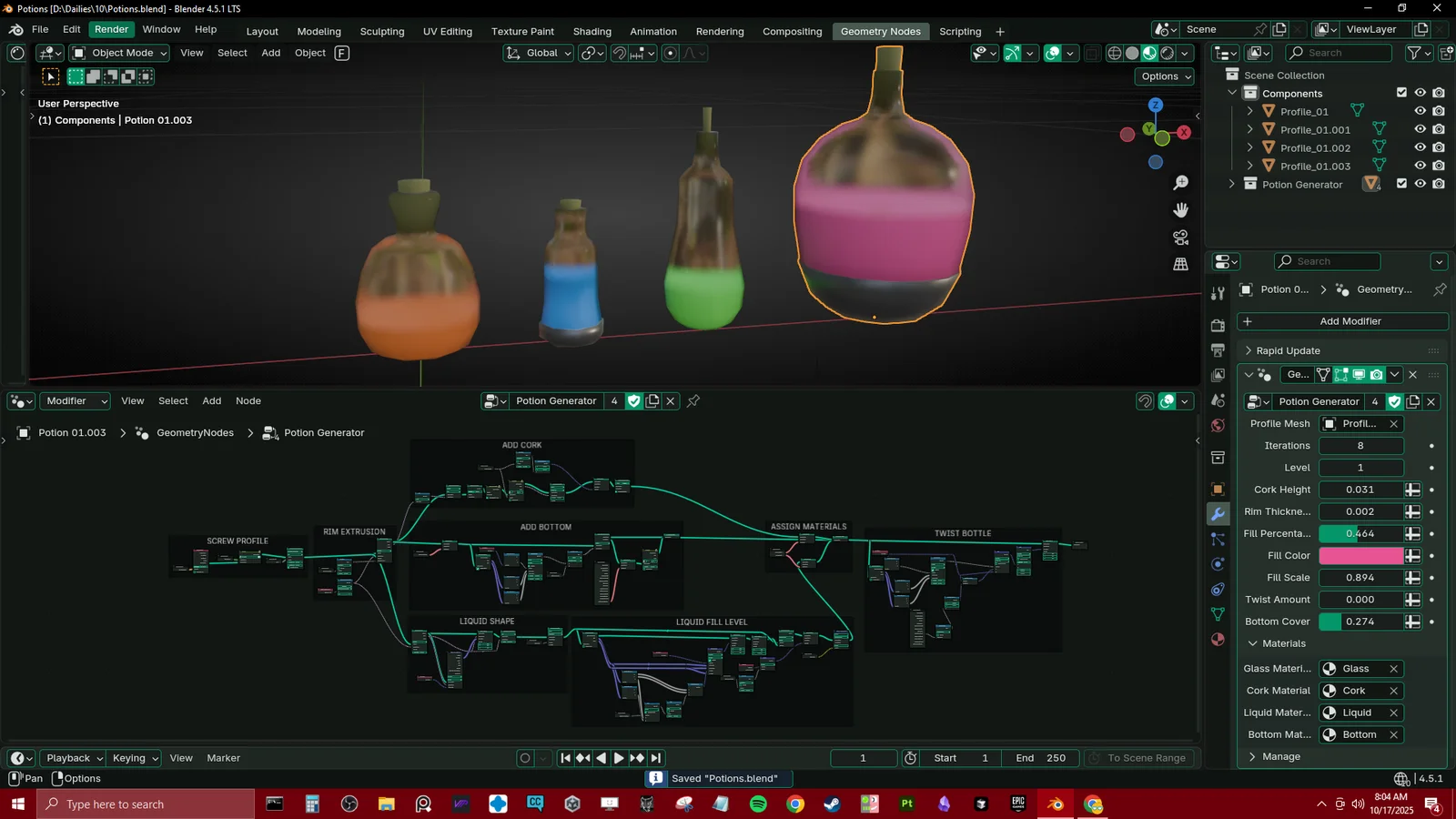This screenshot has width=1456, height=819.
Task: Open the pink Fill Color swatch
Action: [1360, 555]
